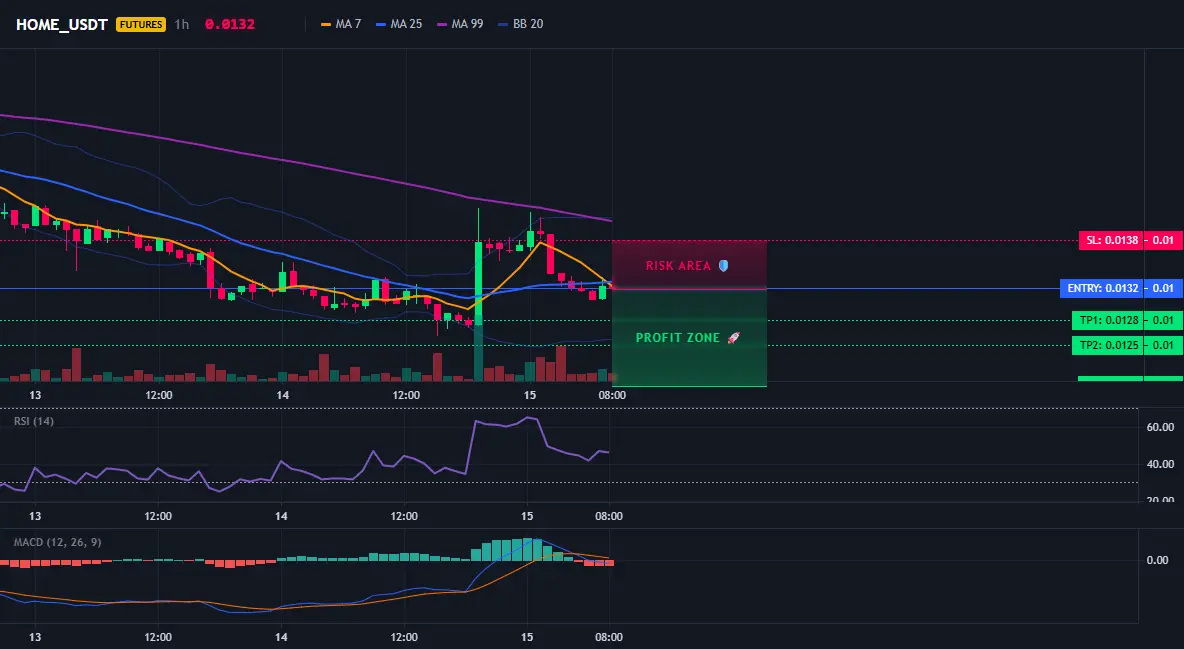This screenshot has height=649, width=1184.
Task: Click the RISK AREA label
Action: (x=678, y=266)
